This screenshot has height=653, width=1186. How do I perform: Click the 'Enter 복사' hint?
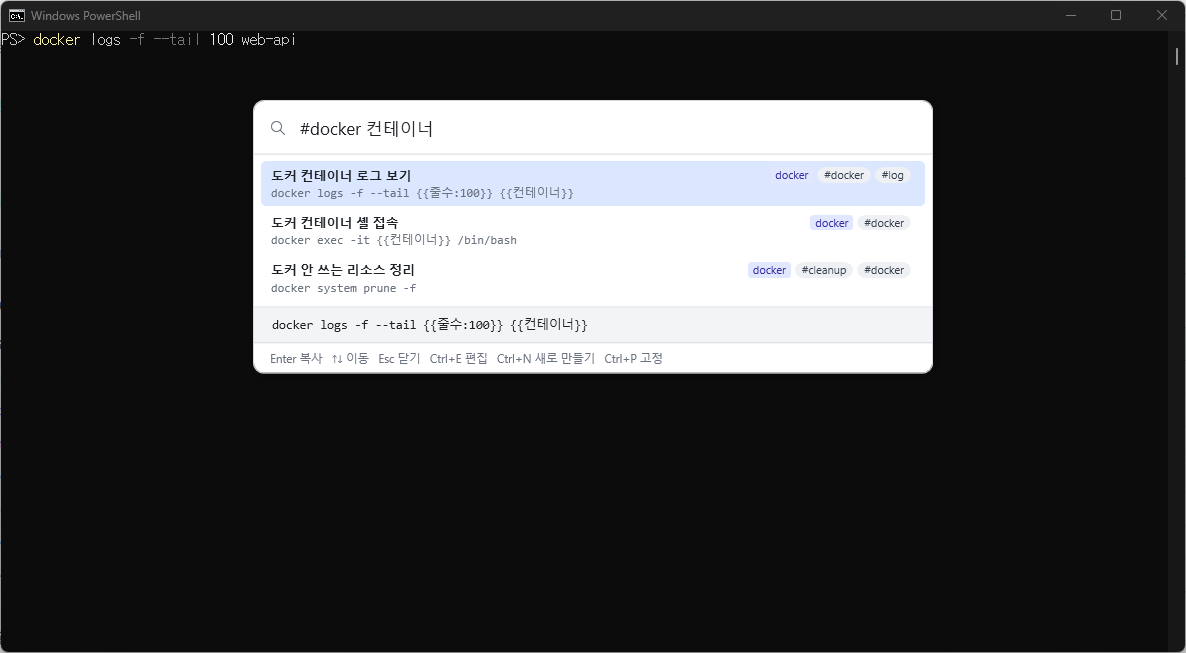click(296, 359)
